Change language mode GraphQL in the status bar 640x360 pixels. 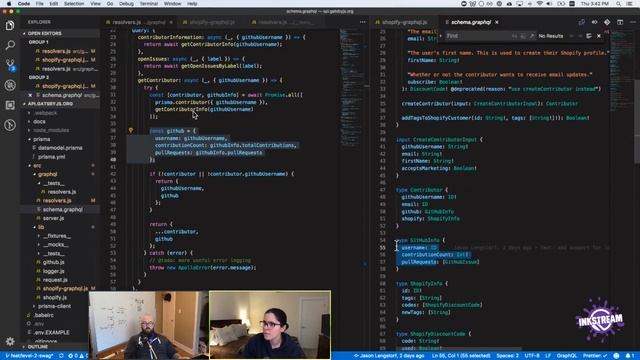(x=567, y=356)
